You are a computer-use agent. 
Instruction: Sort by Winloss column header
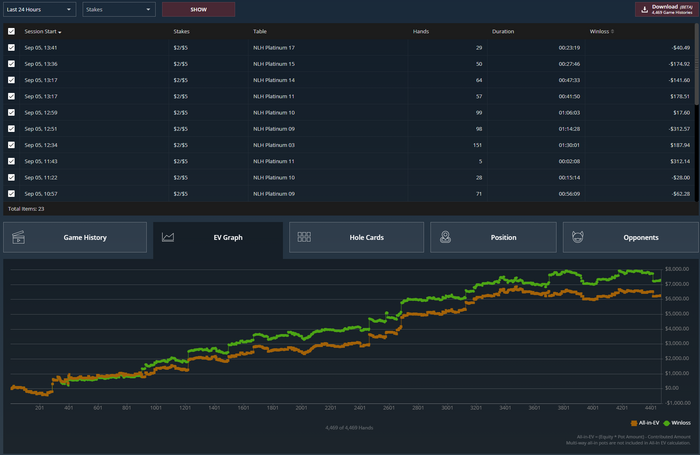click(x=602, y=31)
